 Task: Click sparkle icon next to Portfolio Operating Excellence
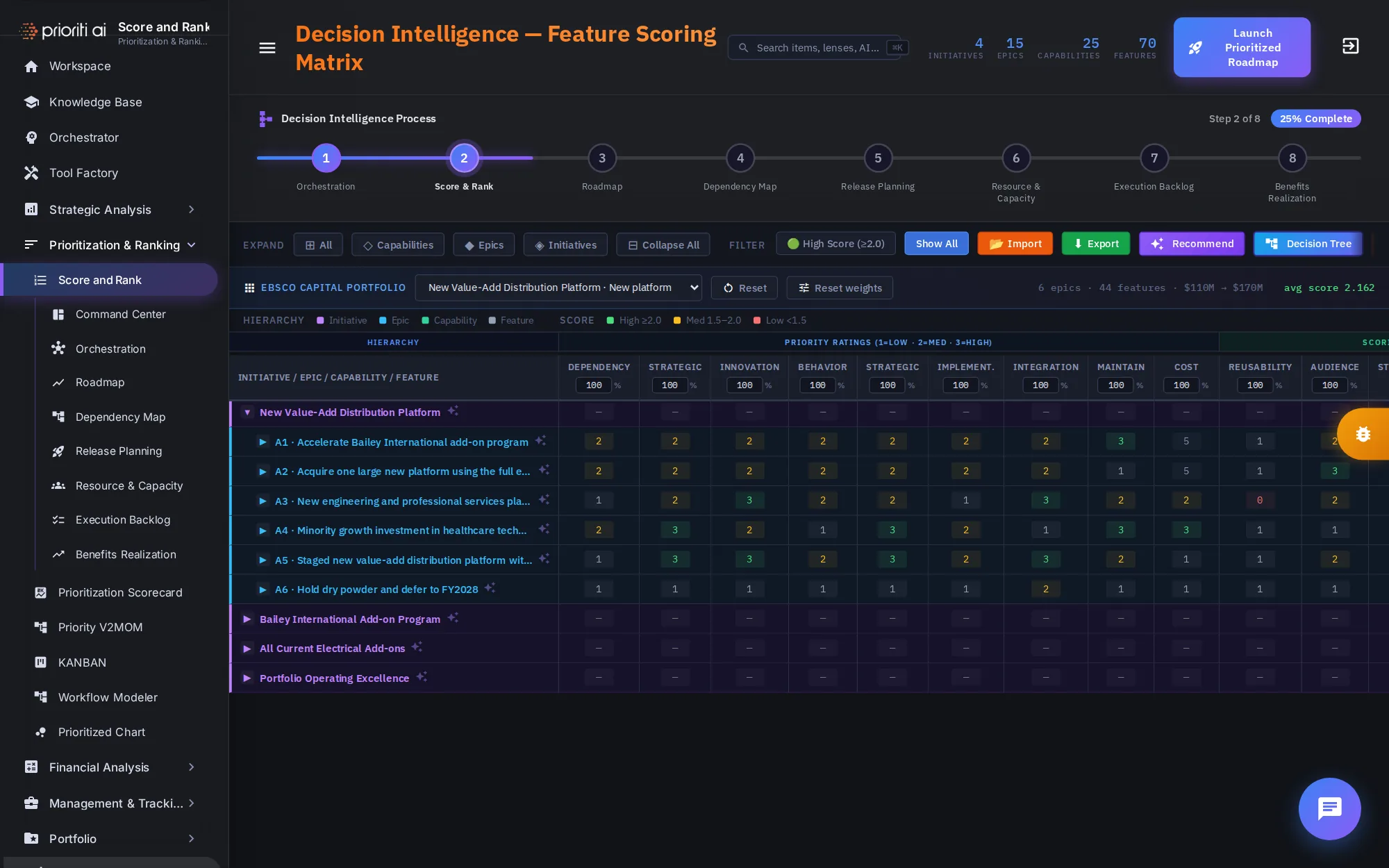(x=422, y=677)
